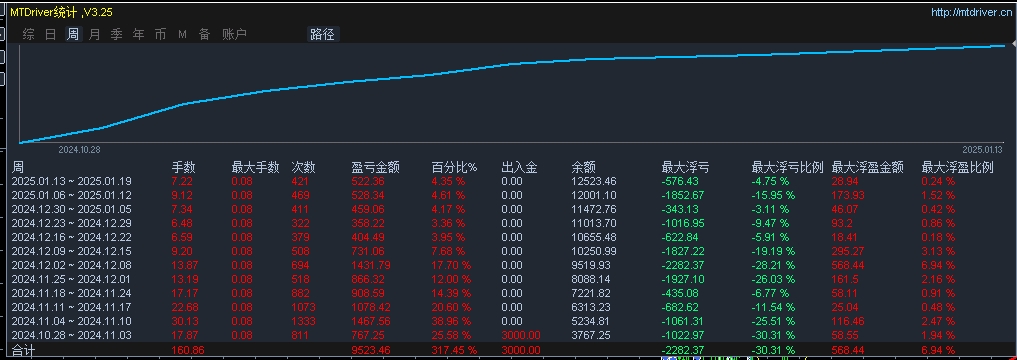Select the 月 monthly statistics tab

pyautogui.click(x=95, y=34)
